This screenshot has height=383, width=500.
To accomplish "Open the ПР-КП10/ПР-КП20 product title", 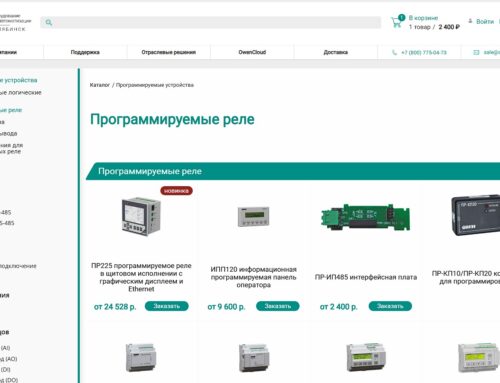I will tap(466, 277).
